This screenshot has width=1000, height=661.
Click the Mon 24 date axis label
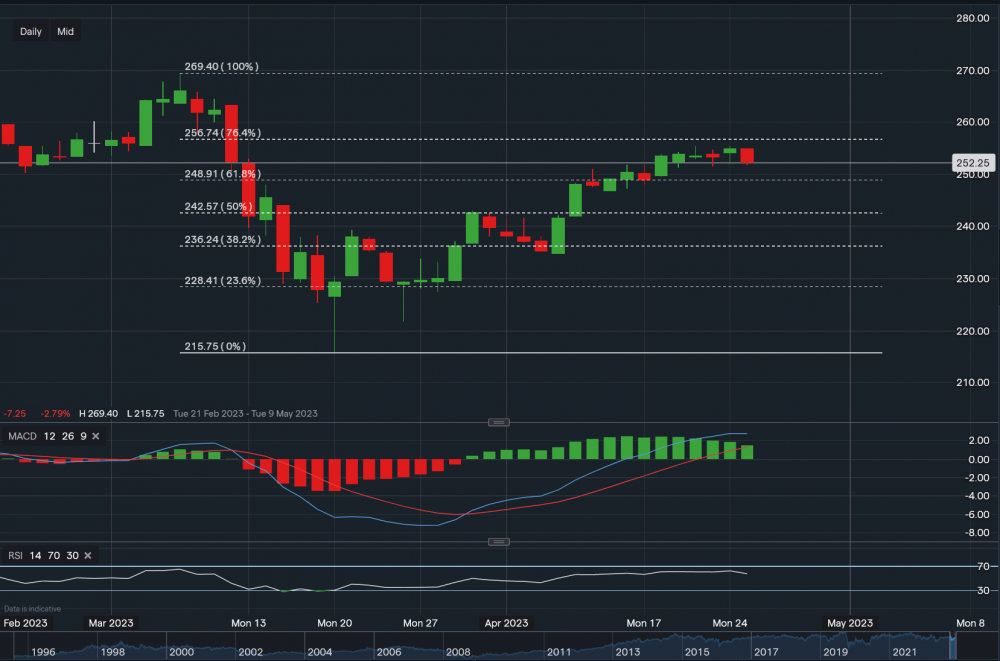tap(729, 622)
